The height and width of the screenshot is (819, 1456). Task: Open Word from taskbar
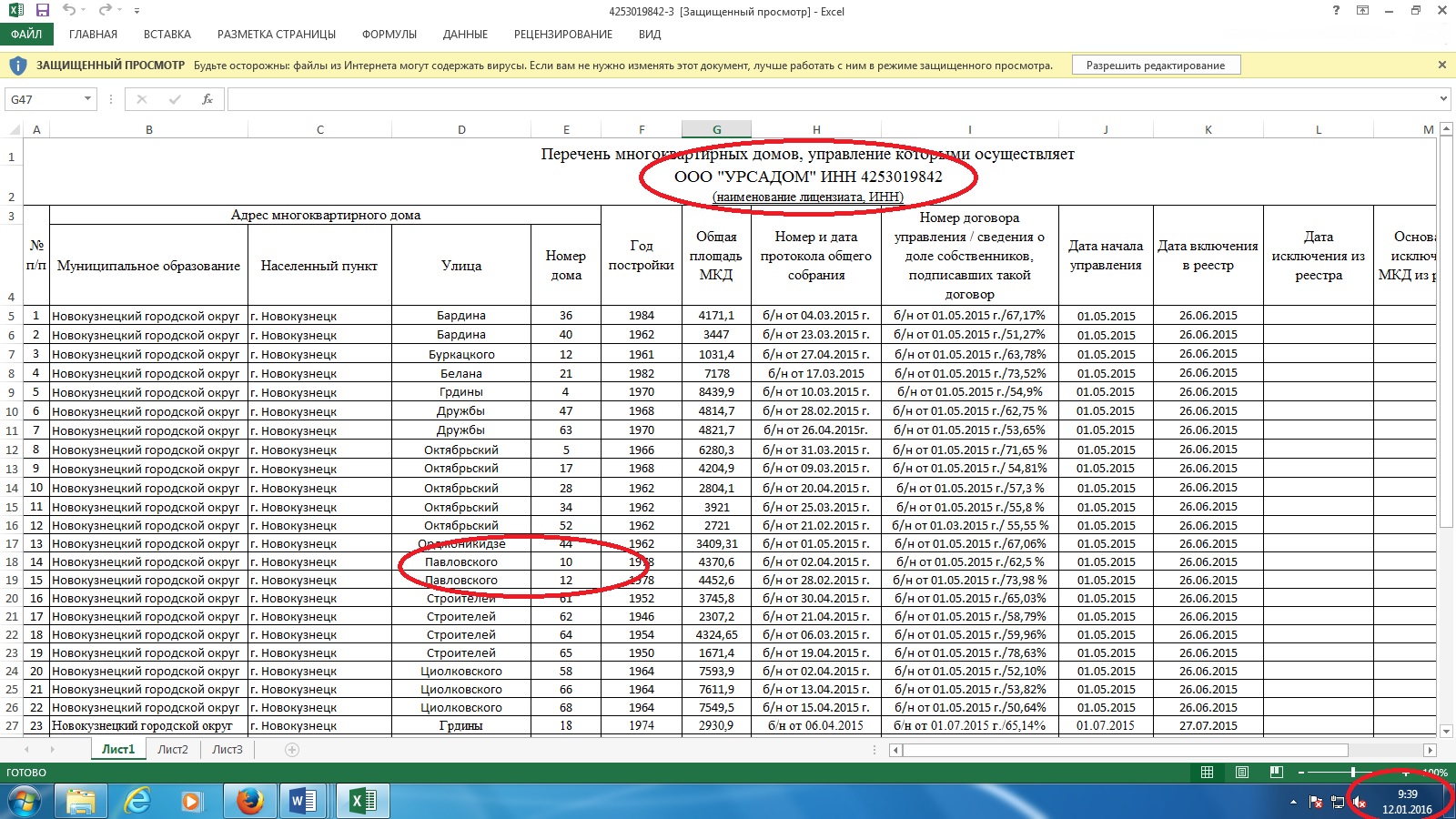pyautogui.click(x=304, y=801)
